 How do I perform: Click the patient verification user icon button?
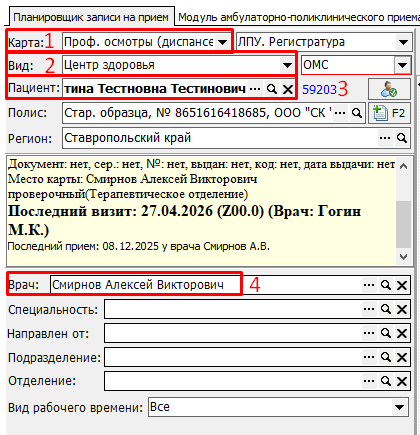point(389,89)
